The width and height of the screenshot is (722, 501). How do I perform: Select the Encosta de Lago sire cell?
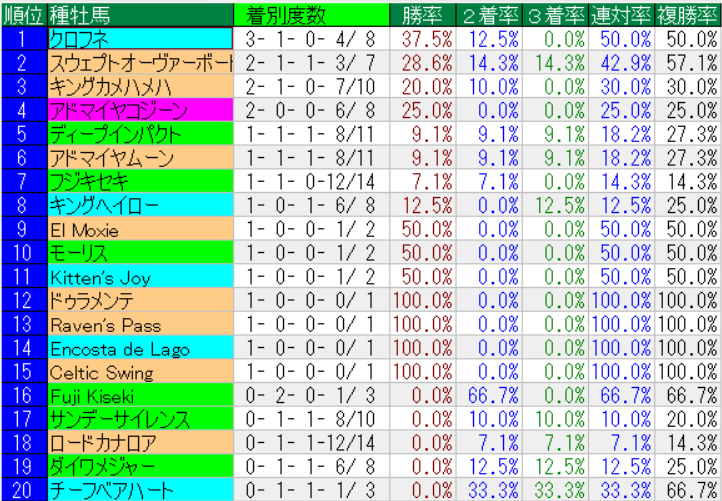[x=140, y=347]
